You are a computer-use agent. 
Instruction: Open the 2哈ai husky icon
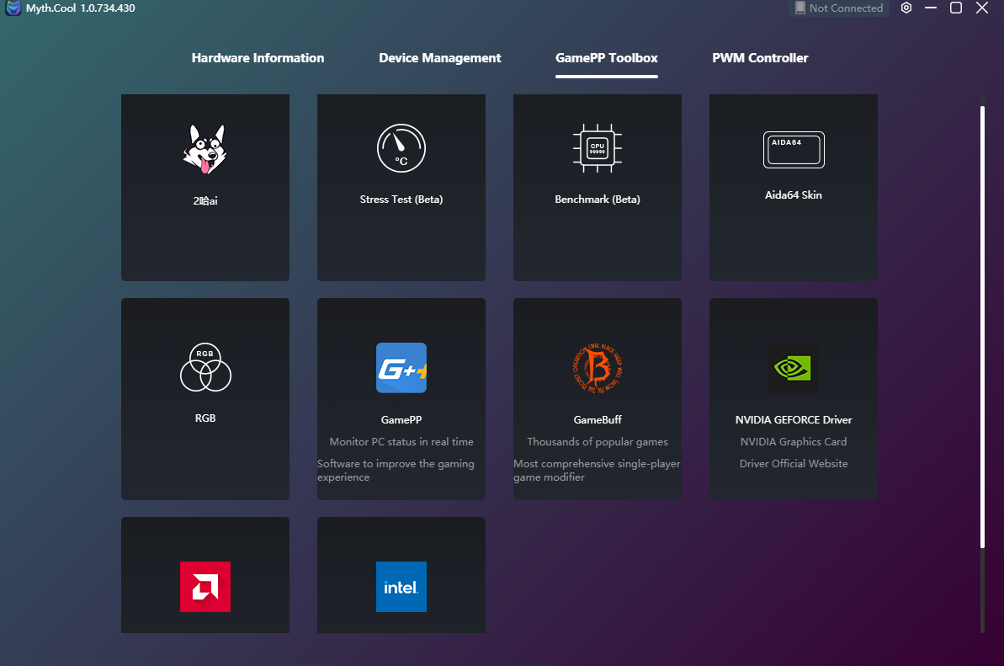tap(205, 149)
